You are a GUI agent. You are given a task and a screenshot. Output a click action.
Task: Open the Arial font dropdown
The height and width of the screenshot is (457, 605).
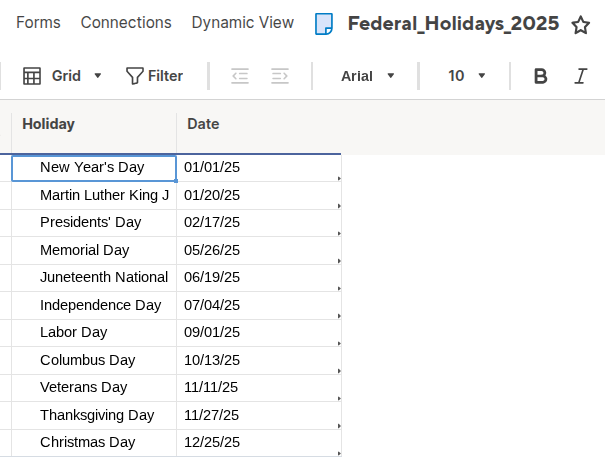[x=368, y=76]
